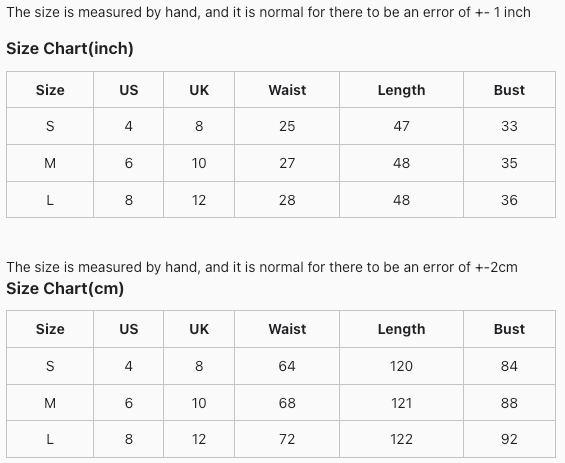Click length value 121 in cm chart

click(x=401, y=403)
